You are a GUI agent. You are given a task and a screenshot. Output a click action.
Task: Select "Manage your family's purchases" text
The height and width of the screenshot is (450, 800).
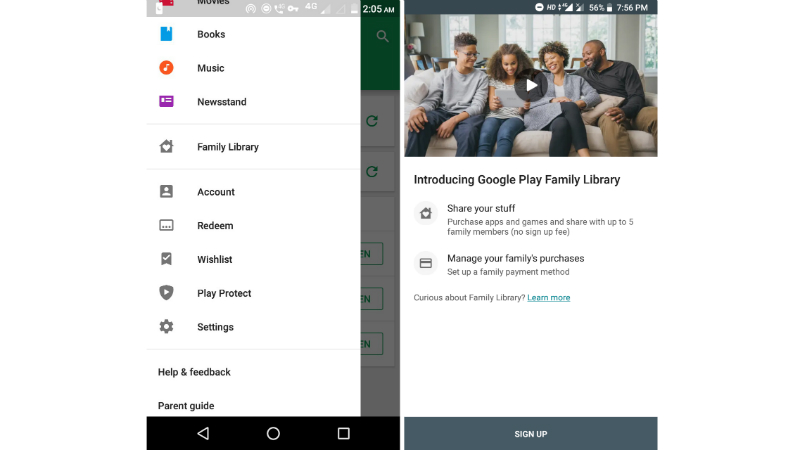(516, 258)
